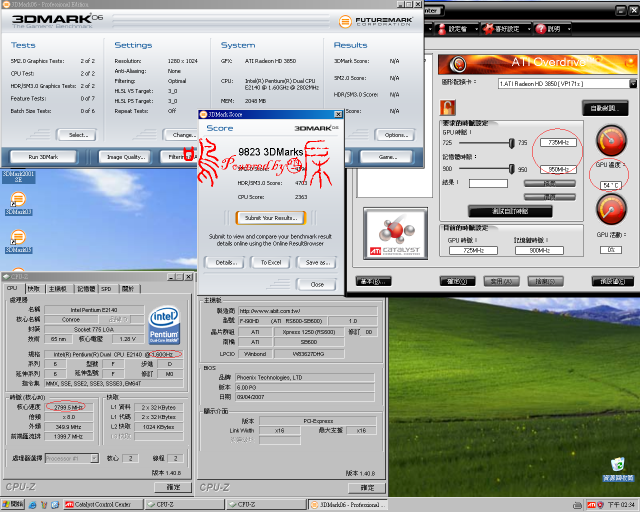Click Submit Your Results button
The height and width of the screenshot is (512, 640).
[271, 218]
